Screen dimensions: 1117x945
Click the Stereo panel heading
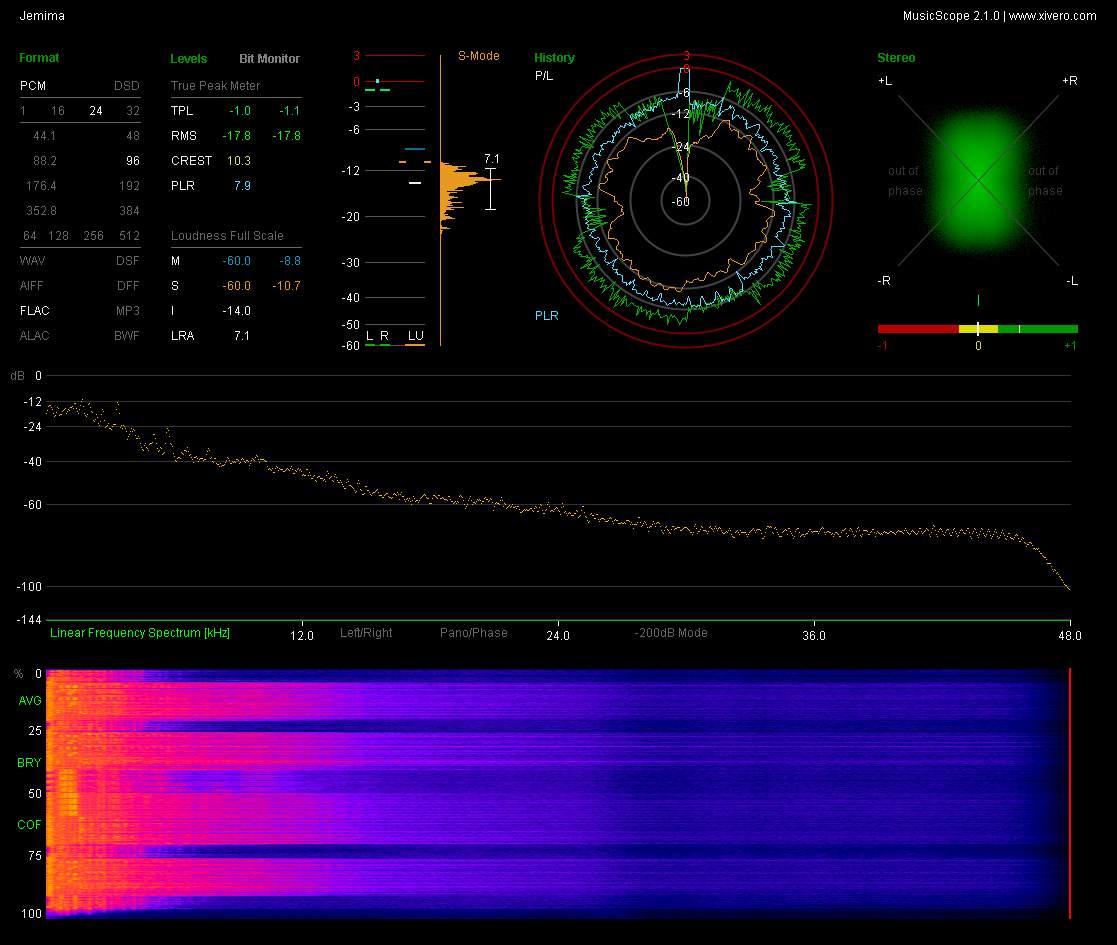[x=895, y=58]
